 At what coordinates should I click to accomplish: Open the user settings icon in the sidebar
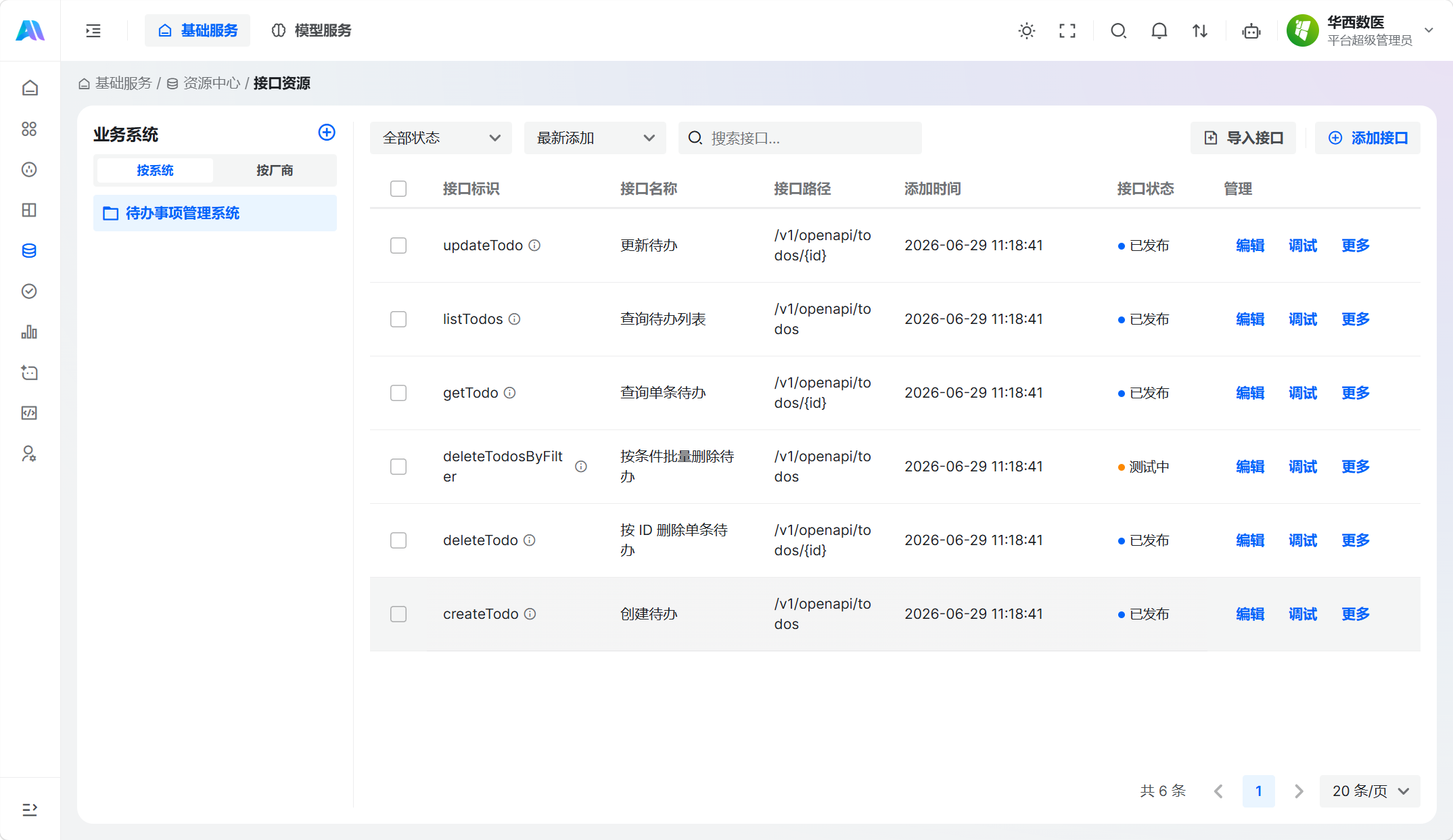pos(29,453)
